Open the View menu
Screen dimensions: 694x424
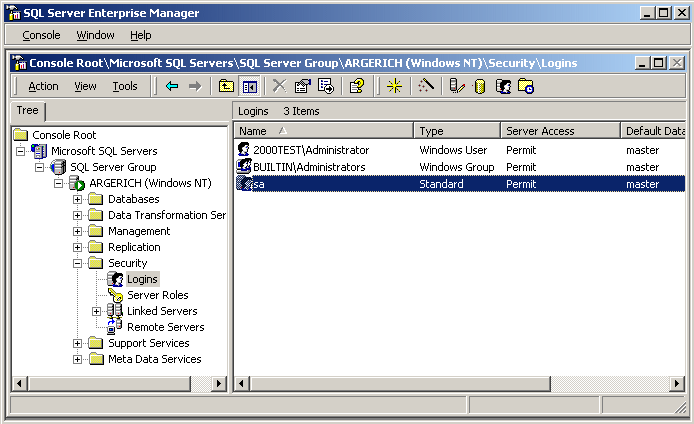tap(85, 86)
